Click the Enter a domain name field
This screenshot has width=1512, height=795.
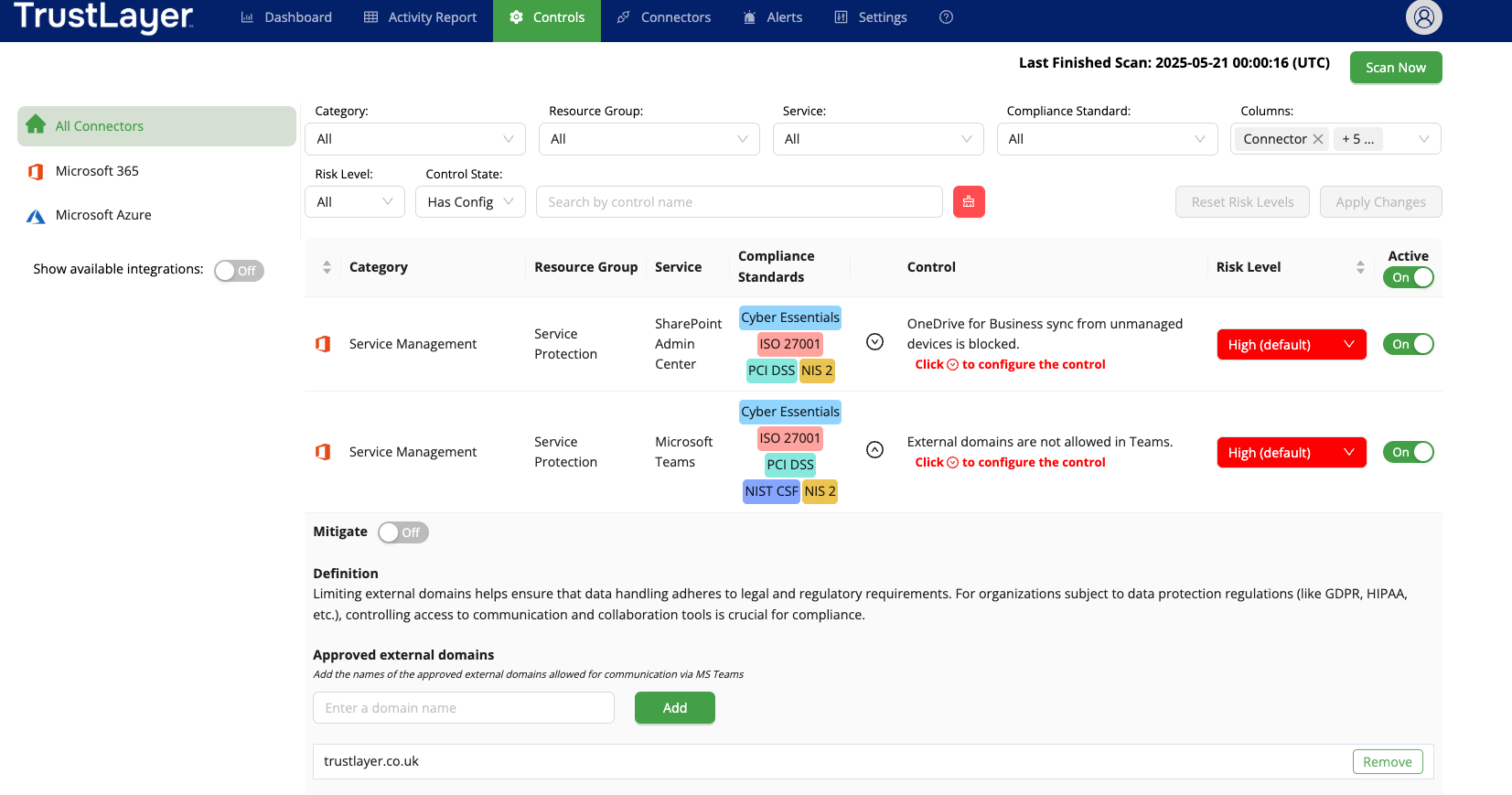click(x=464, y=708)
